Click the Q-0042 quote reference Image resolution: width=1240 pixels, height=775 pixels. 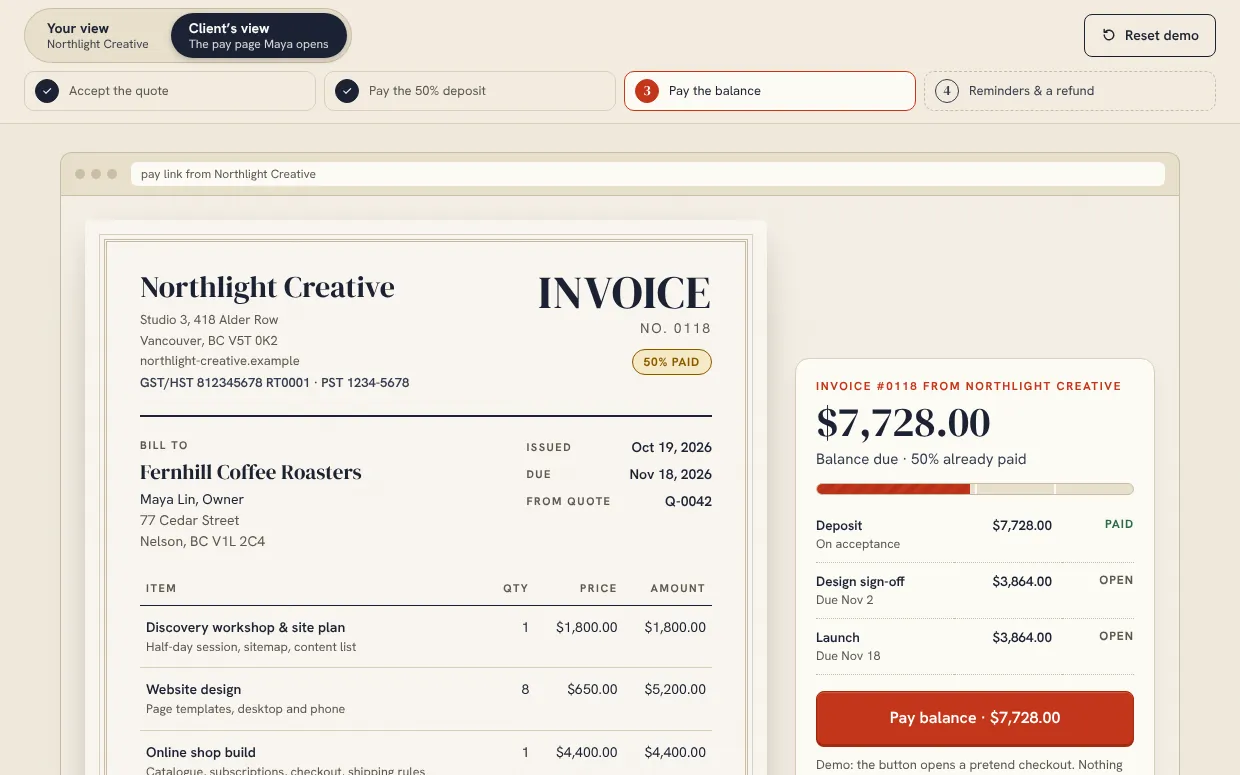point(688,501)
